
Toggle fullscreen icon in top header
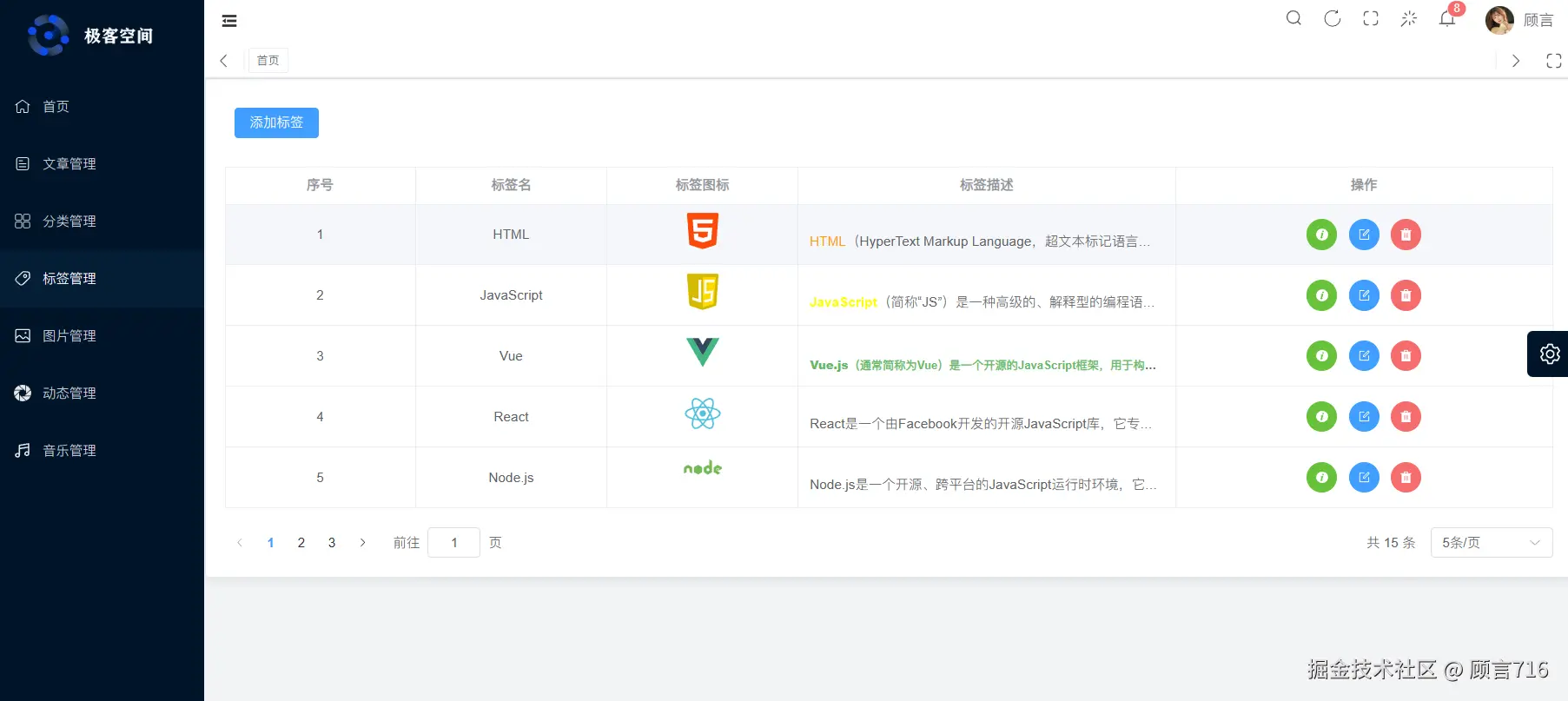click(1371, 18)
